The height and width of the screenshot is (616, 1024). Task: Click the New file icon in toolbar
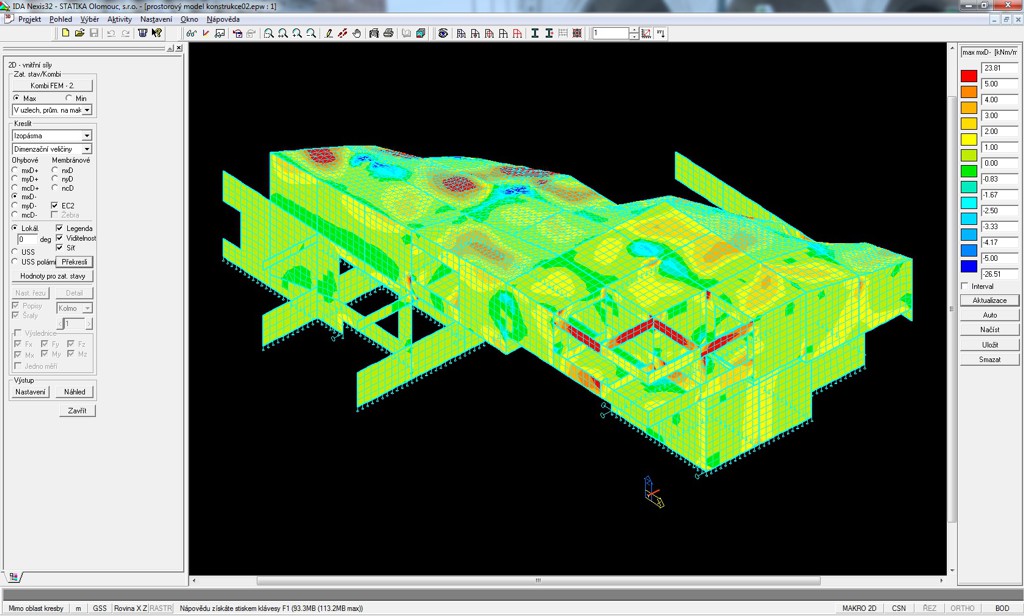[66, 33]
